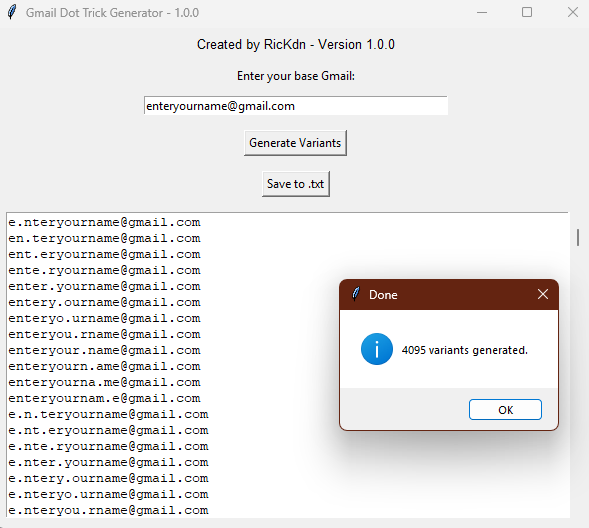The width and height of the screenshot is (589, 528).
Task: Select the e.n.teryourname@gmail.com variant line
Action: pyautogui.click(x=108, y=414)
